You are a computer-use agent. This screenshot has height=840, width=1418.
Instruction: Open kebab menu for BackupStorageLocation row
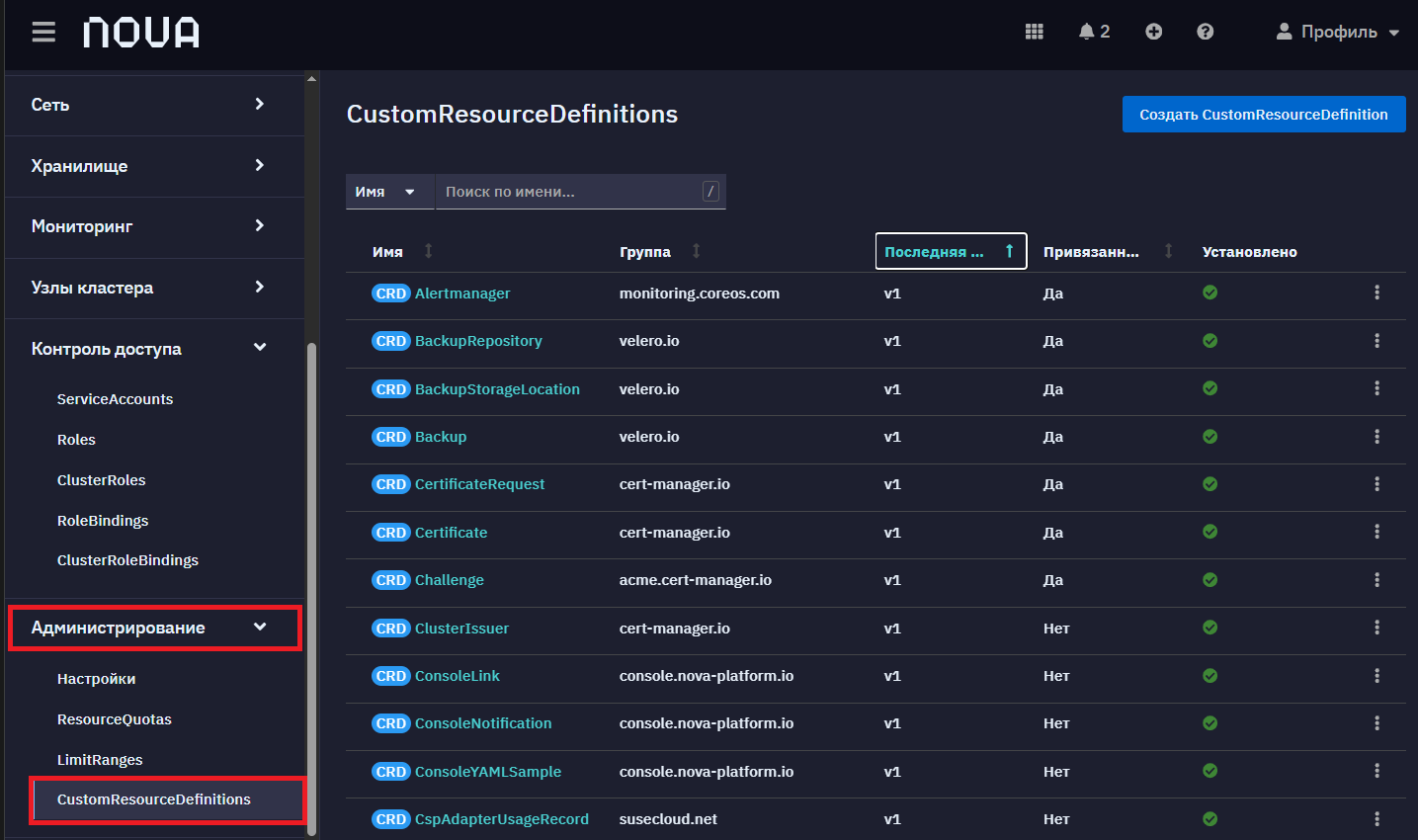tap(1376, 388)
